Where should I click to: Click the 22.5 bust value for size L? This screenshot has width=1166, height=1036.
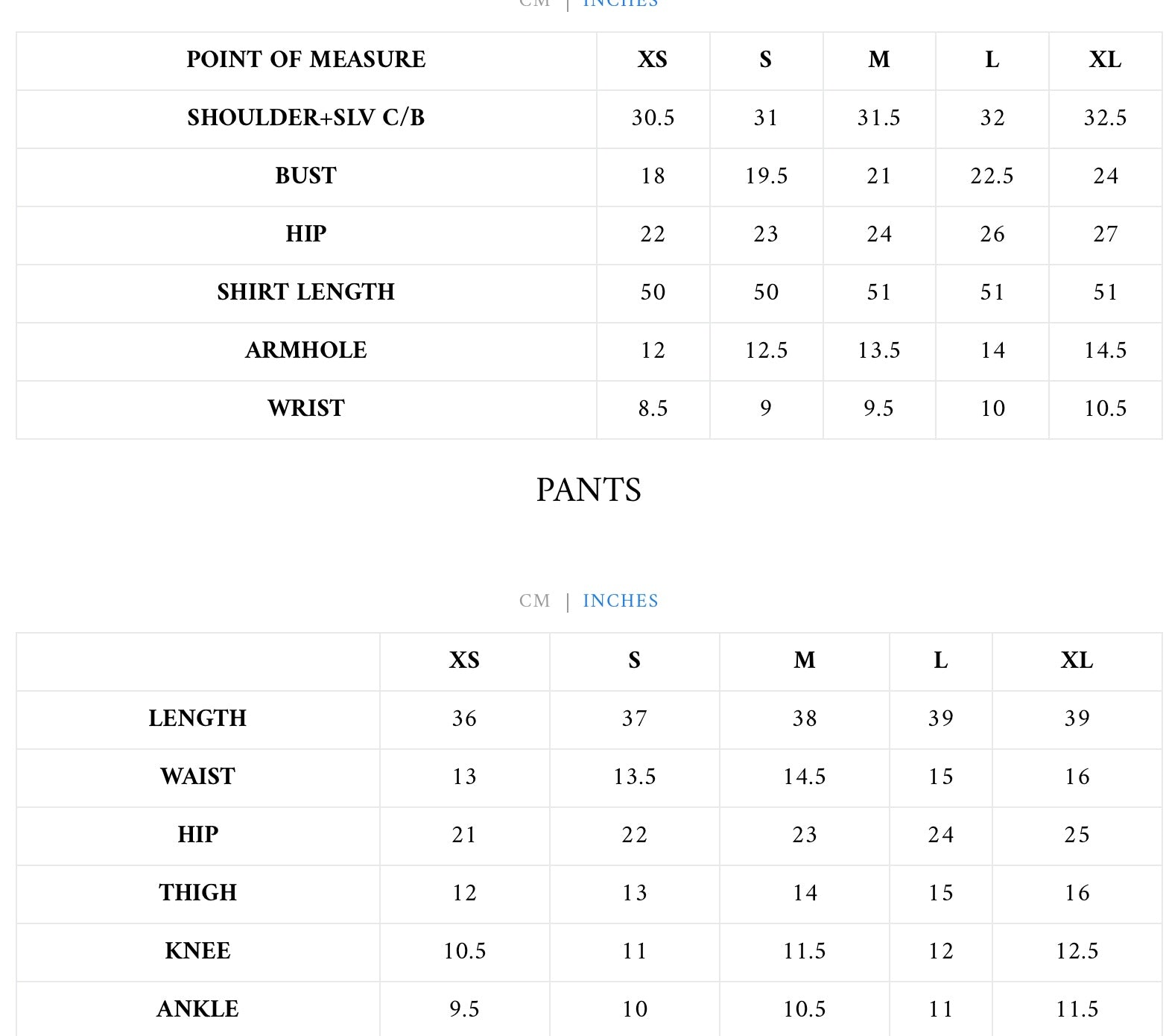click(992, 176)
